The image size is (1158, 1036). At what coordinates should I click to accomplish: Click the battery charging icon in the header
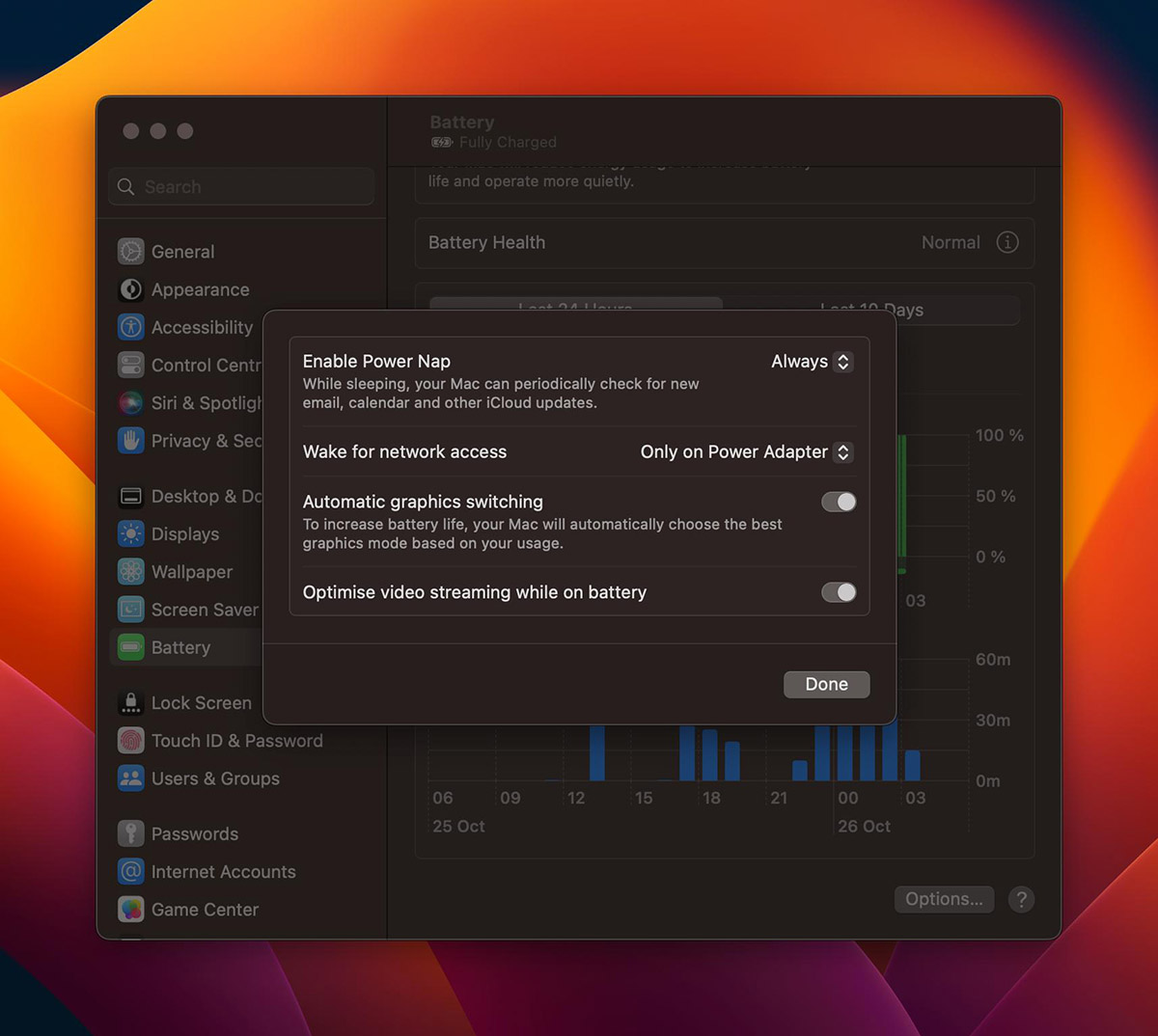[441, 142]
